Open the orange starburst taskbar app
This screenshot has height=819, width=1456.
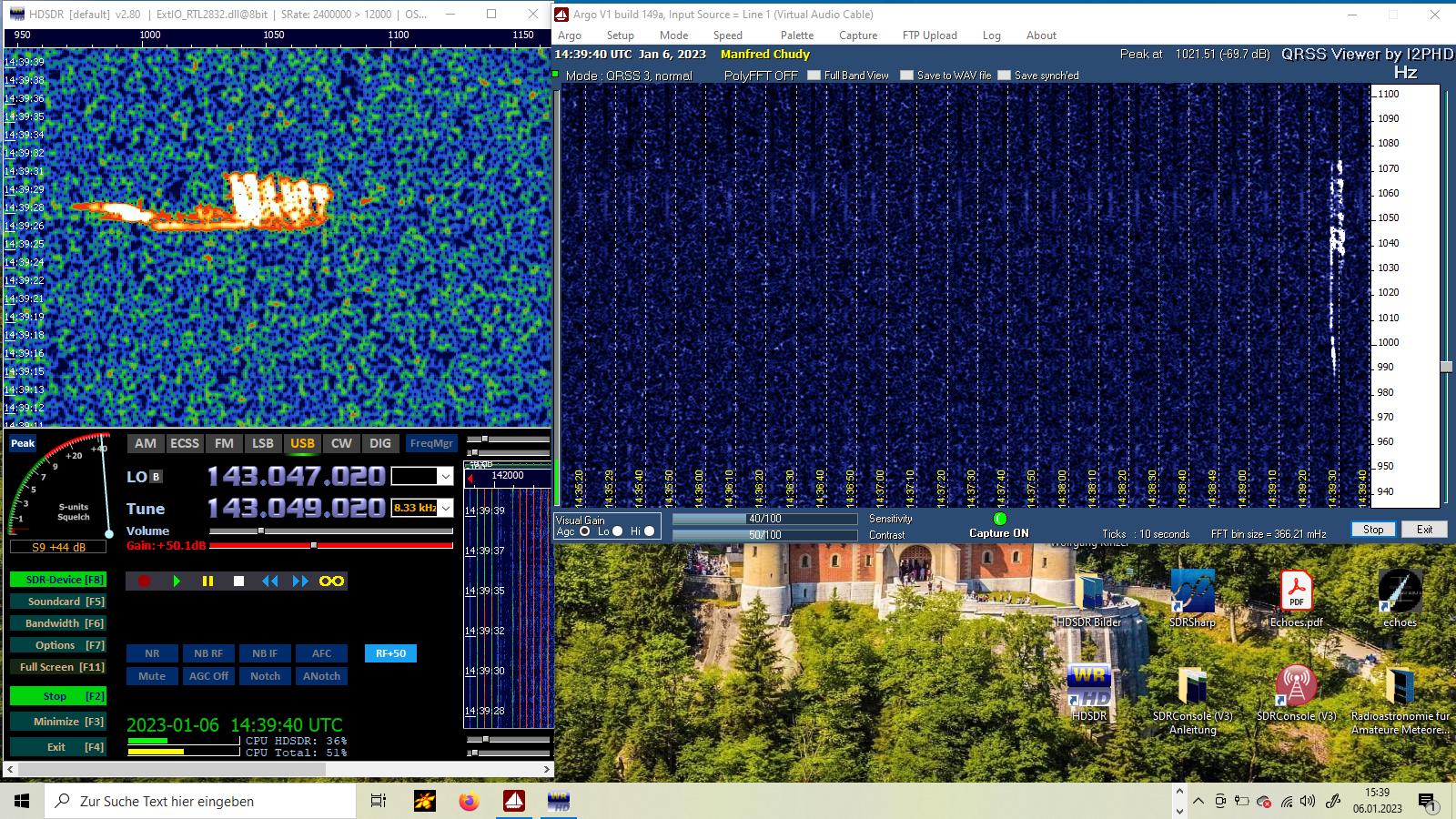424,801
